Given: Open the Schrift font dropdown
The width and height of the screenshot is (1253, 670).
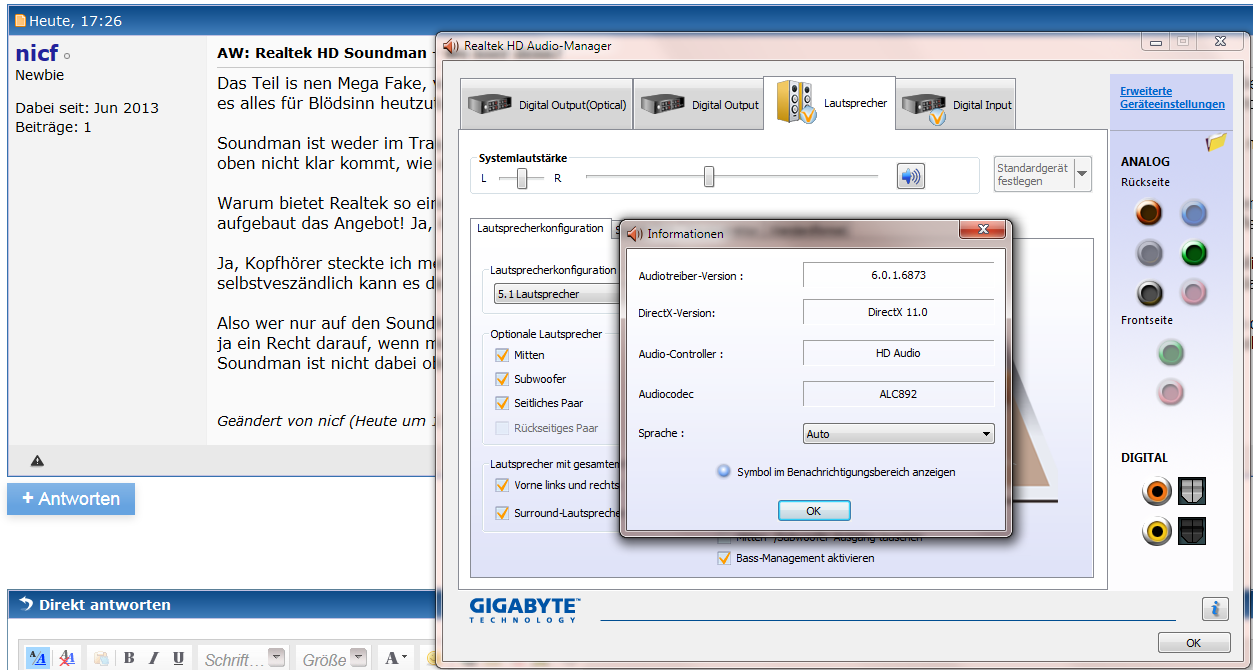Looking at the screenshot, I should point(243,659).
